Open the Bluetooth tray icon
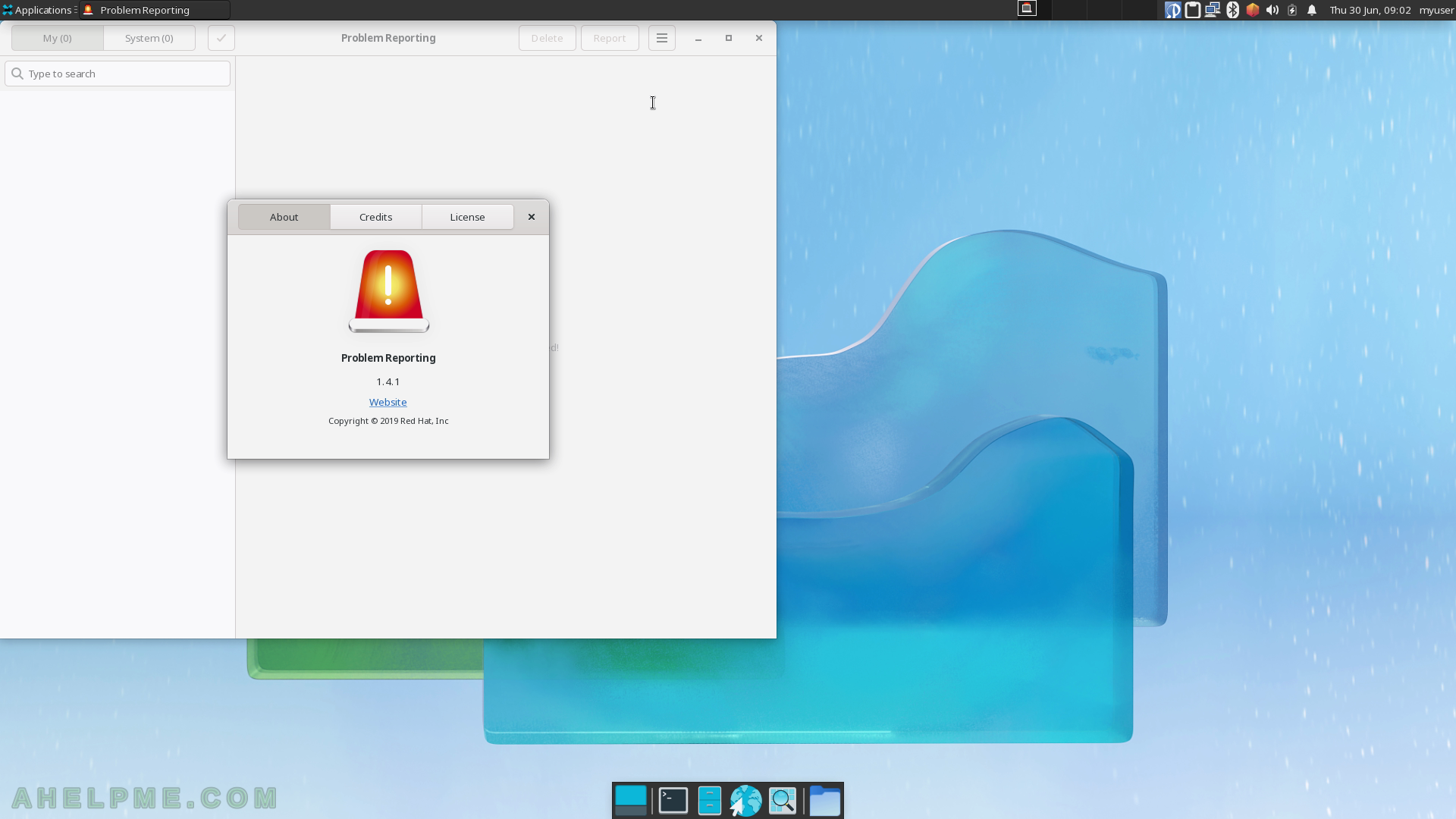Image resolution: width=1456 pixels, height=819 pixels. click(x=1232, y=10)
